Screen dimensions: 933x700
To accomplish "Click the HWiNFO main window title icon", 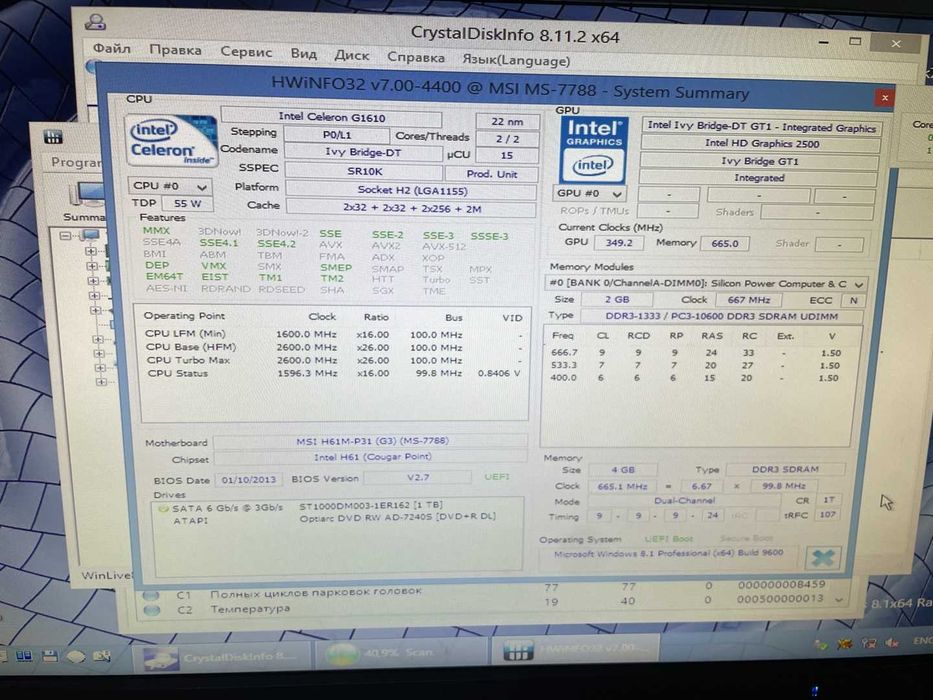I will [53, 138].
